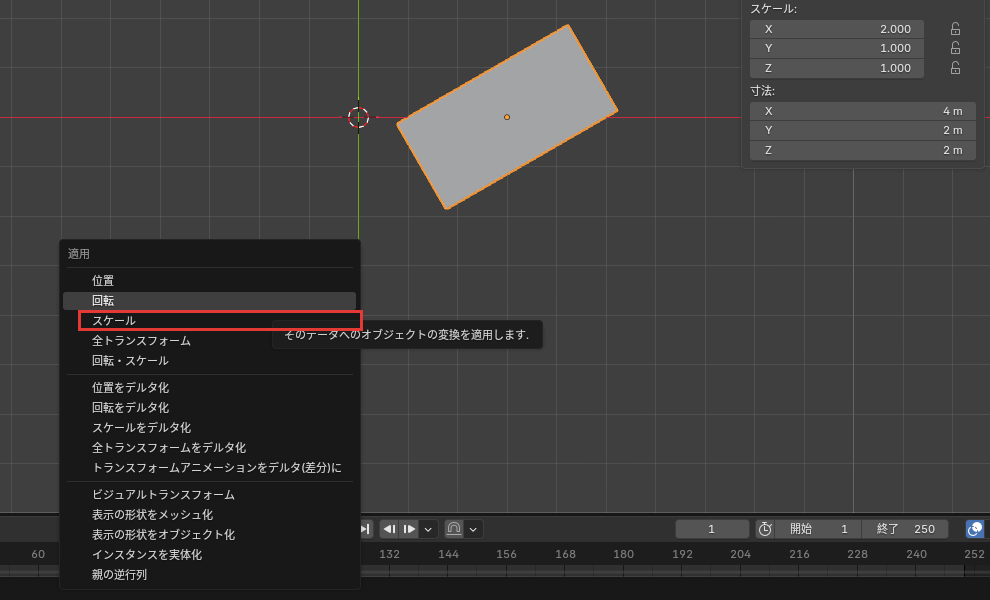The height and width of the screenshot is (600, 990).
Task: Jump to previous keyframe button
Action: click(x=390, y=529)
